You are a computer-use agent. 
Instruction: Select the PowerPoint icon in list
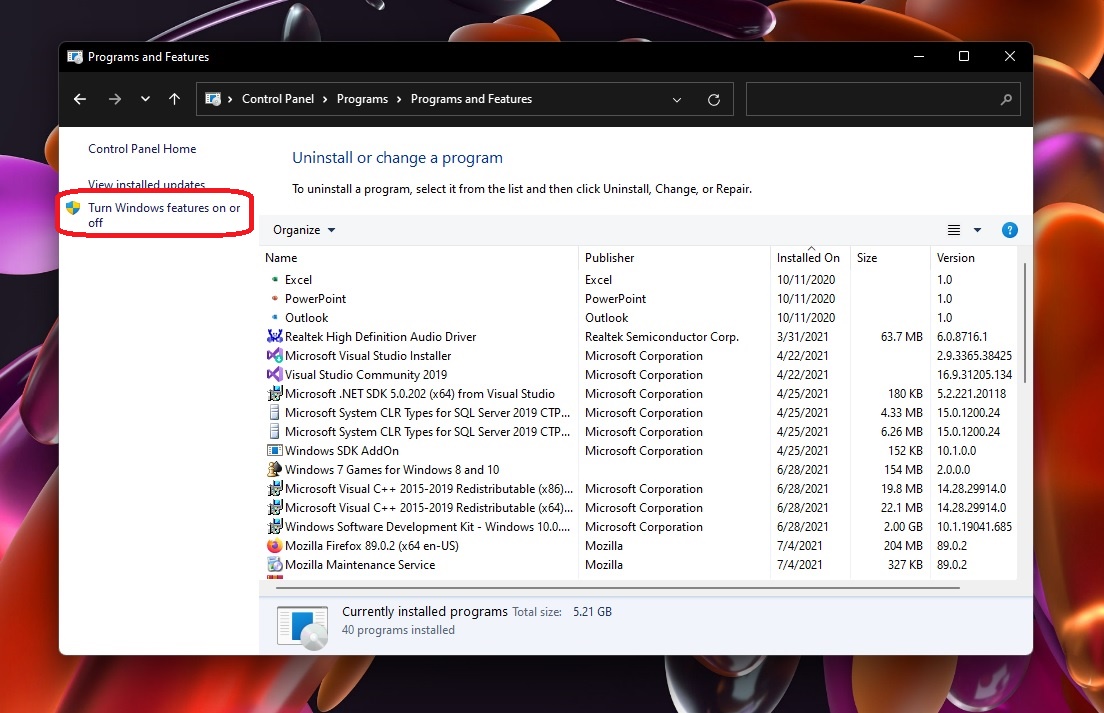tap(275, 298)
